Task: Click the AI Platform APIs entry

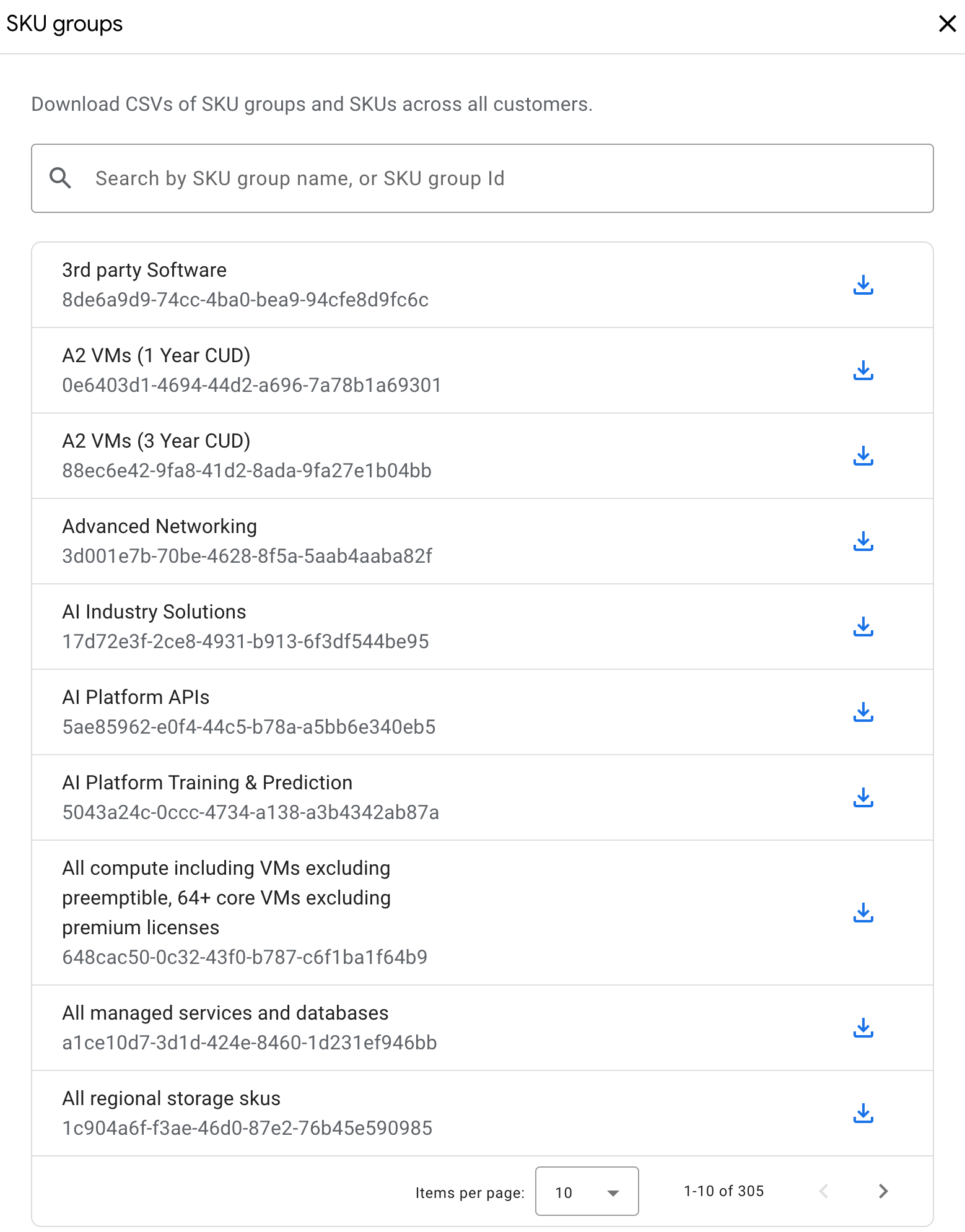Action: coord(372,712)
